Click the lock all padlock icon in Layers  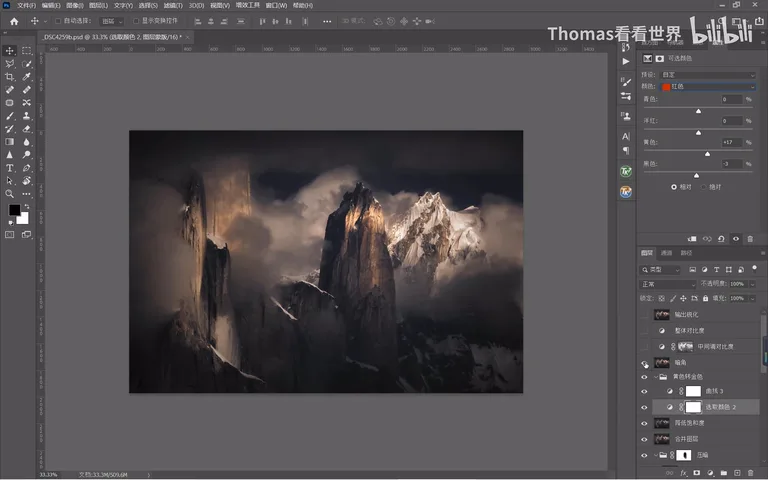click(x=705, y=298)
